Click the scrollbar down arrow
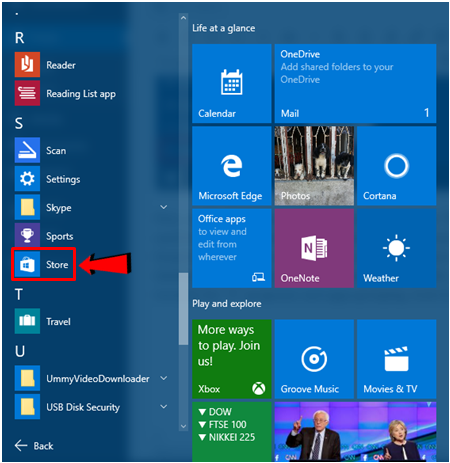 click(183, 426)
